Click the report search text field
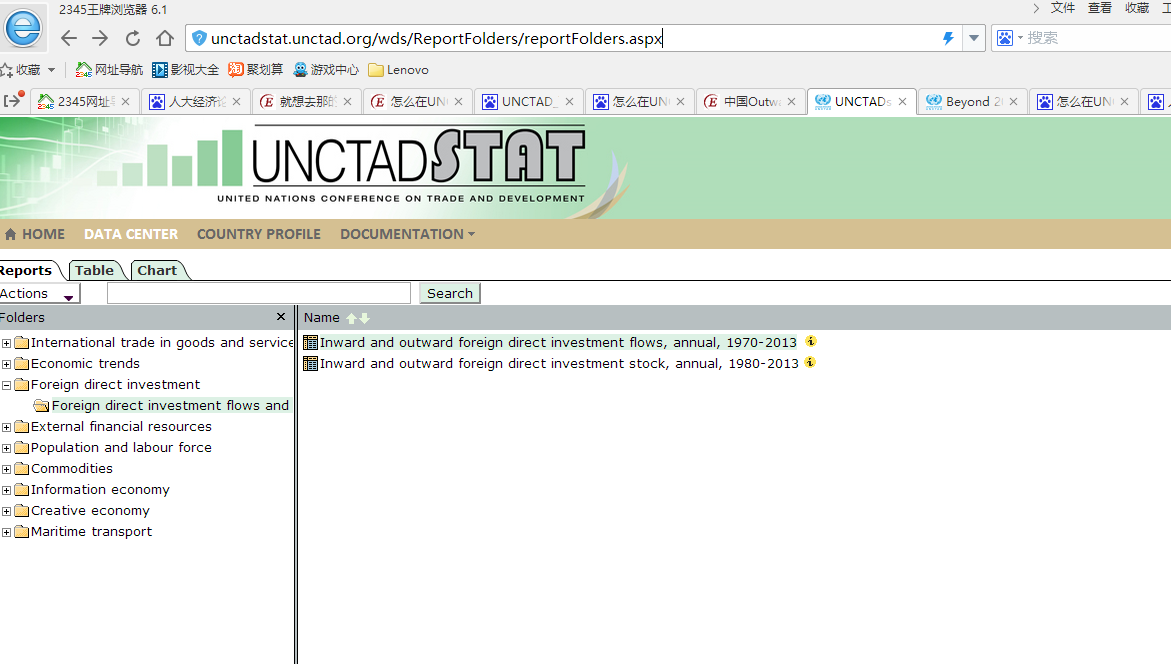 pos(258,294)
